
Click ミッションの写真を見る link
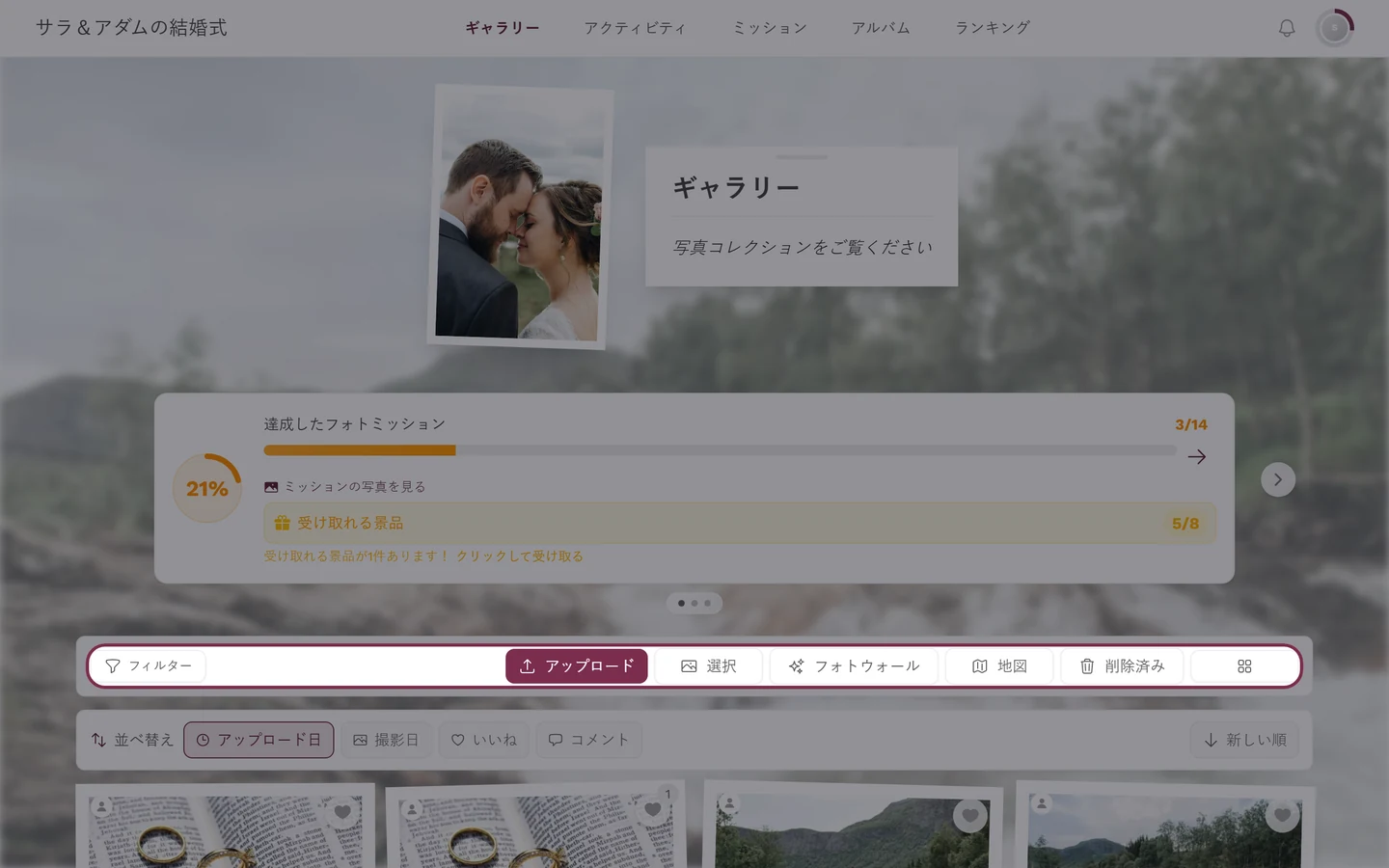coord(345,487)
